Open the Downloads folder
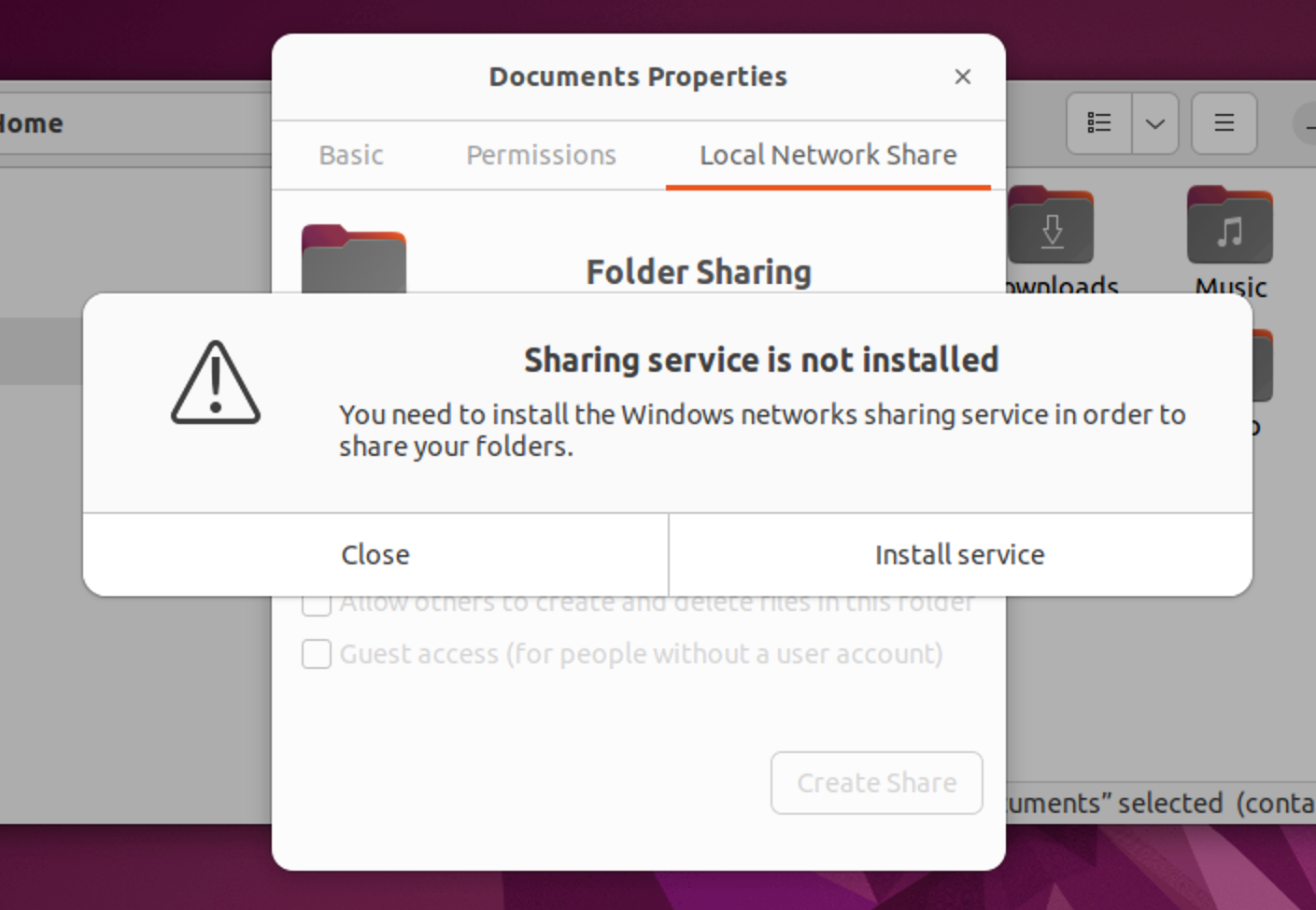 coord(1053,227)
